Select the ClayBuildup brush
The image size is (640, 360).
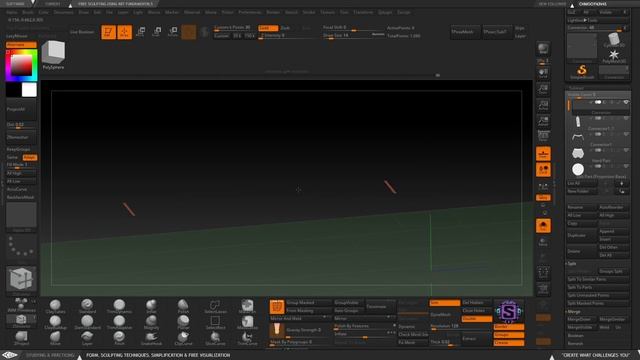click(x=55, y=322)
